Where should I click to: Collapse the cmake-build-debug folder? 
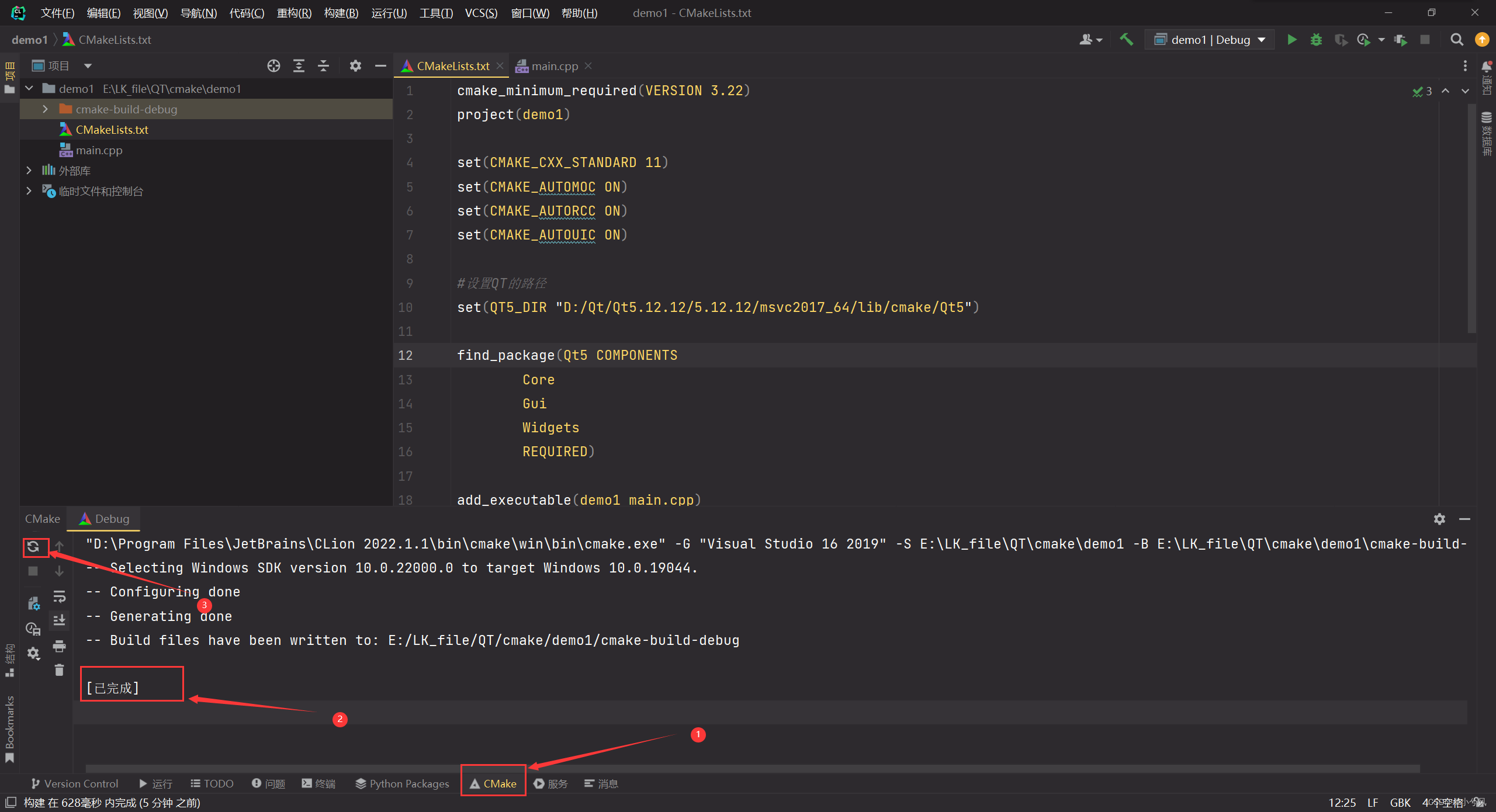[x=45, y=109]
